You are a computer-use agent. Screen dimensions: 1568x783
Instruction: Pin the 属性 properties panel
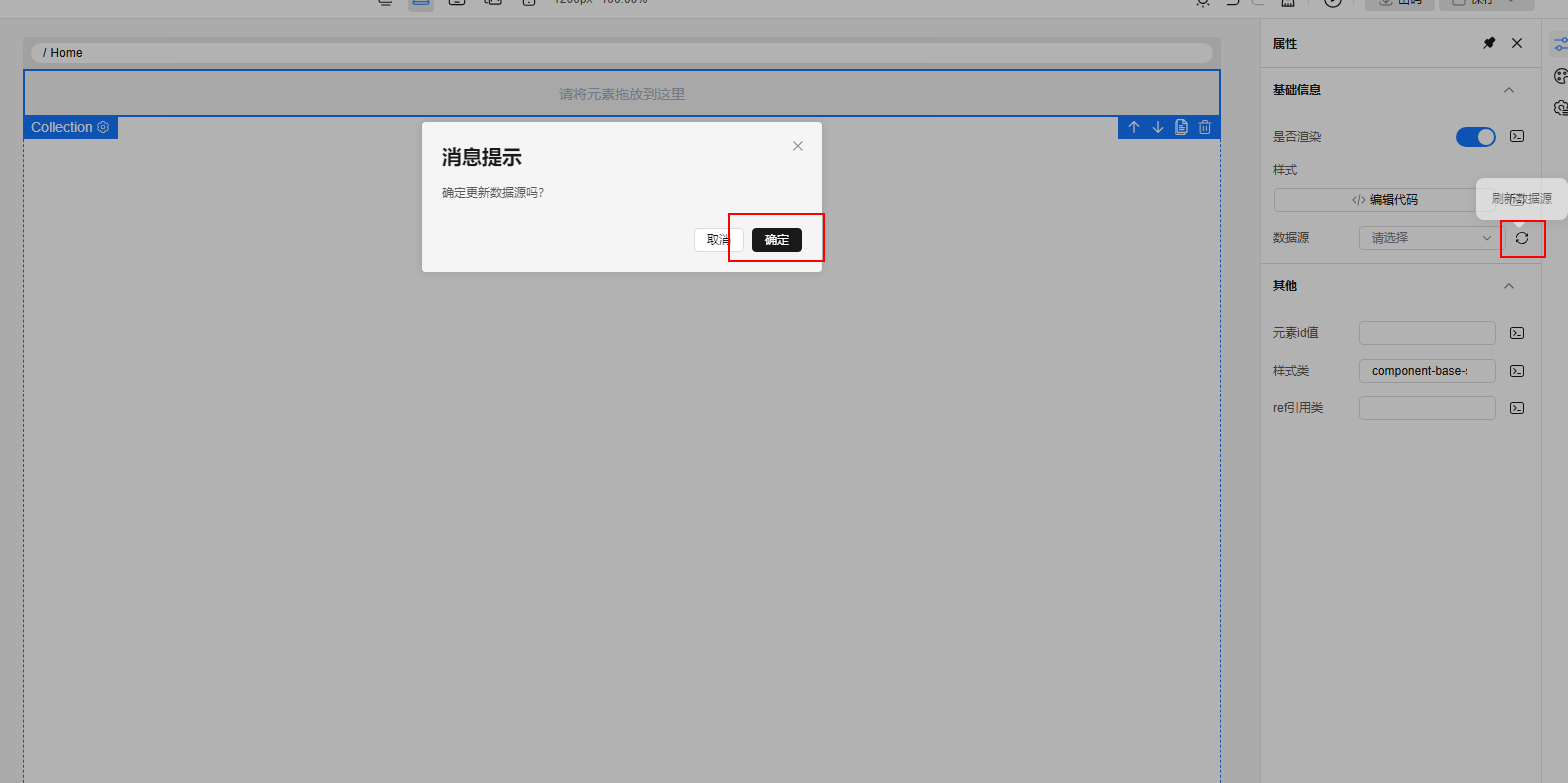click(x=1489, y=43)
